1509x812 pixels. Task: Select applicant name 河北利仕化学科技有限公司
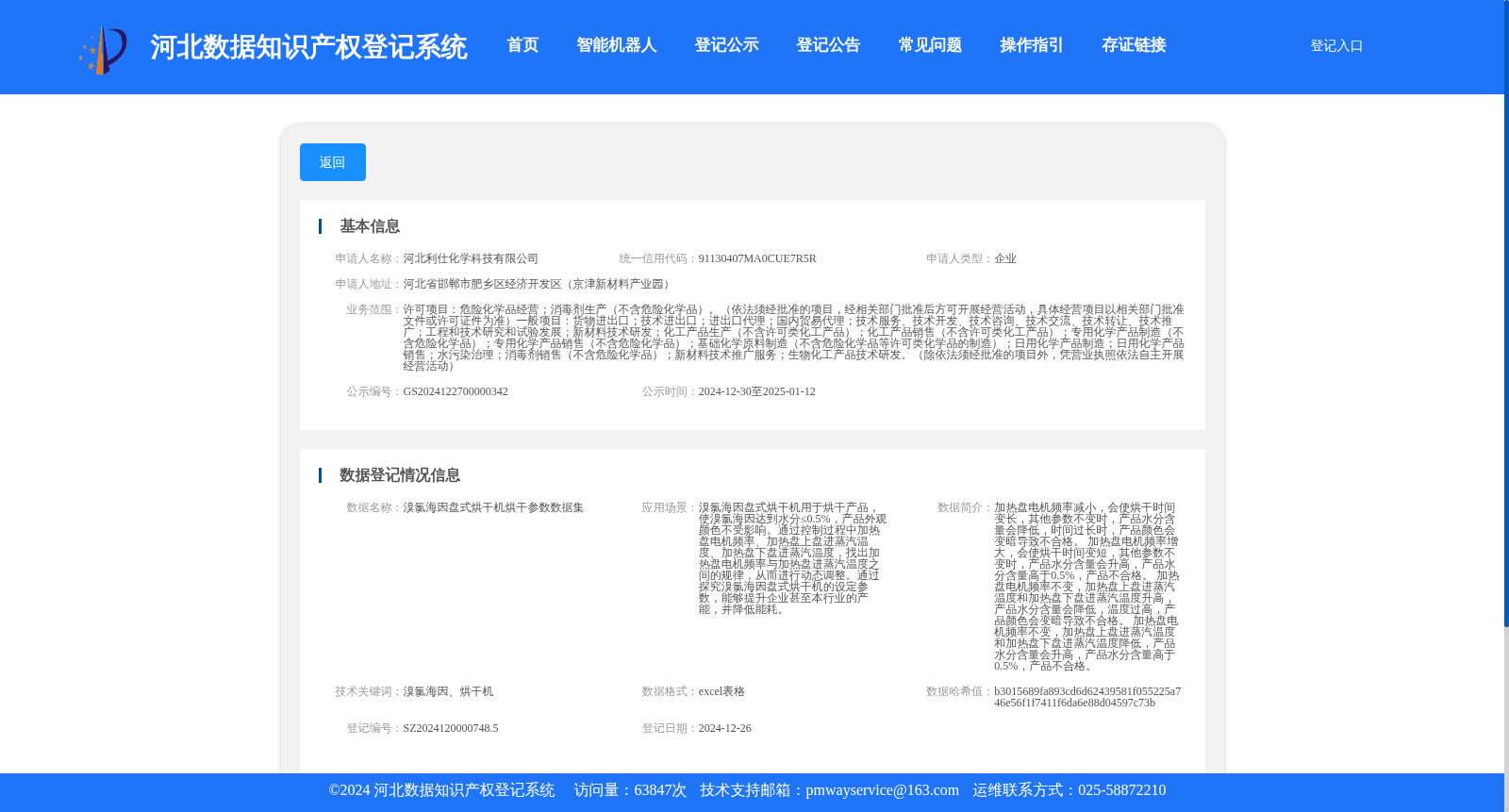coord(471,258)
